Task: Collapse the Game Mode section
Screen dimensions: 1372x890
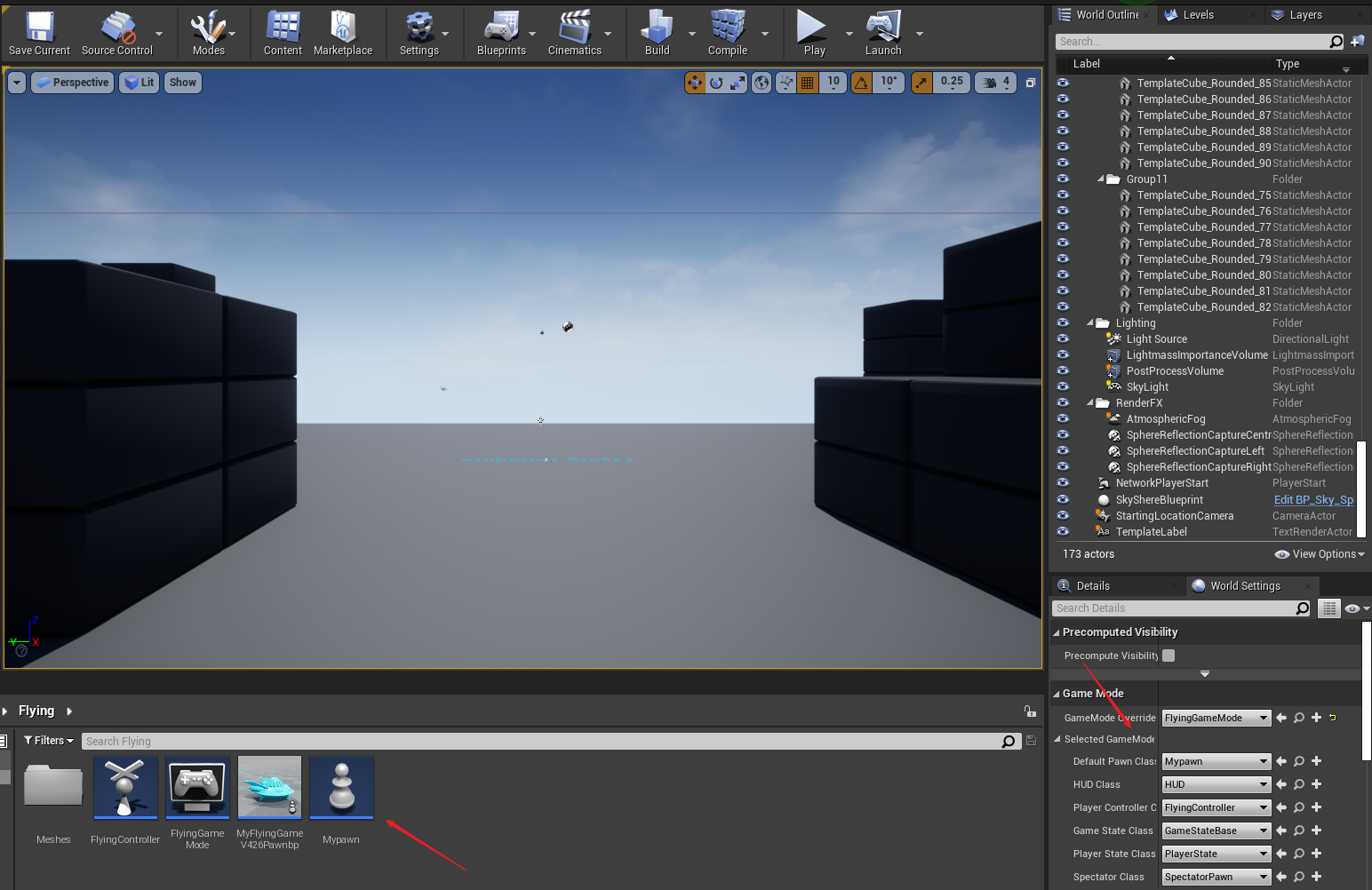Action: tap(1057, 694)
